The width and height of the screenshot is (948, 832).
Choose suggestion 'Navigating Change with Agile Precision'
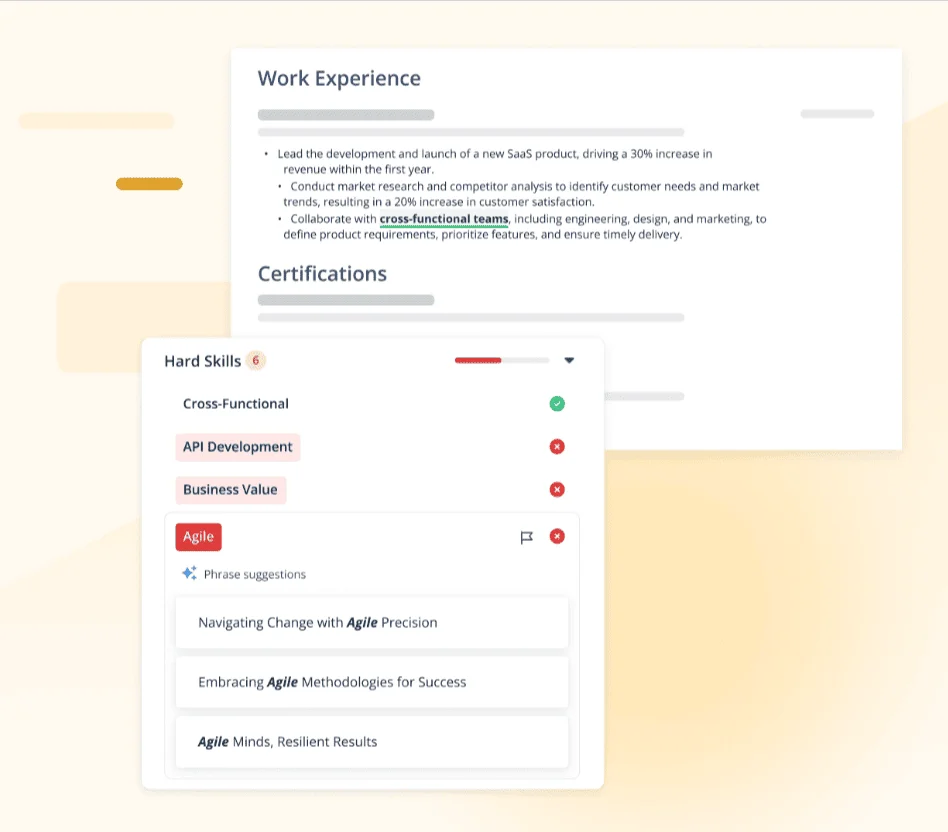[x=372, y=622]
